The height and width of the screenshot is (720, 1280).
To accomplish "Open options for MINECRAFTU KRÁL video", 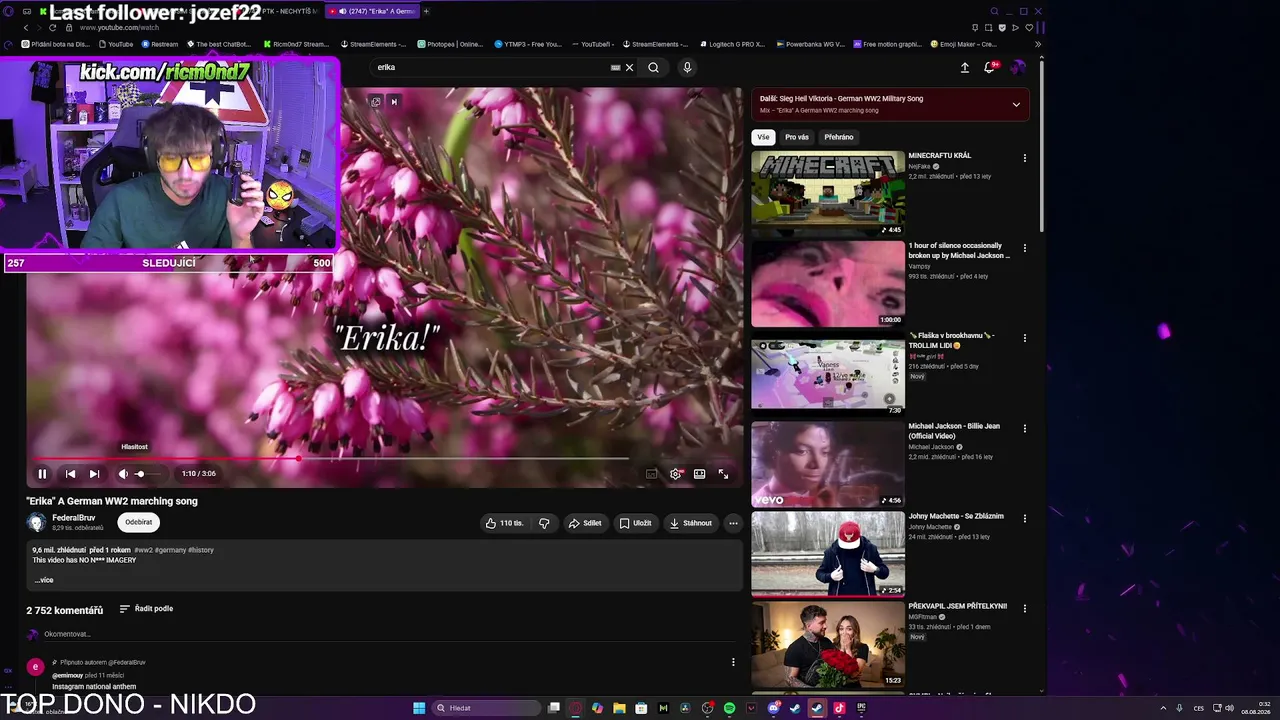I will click(x=1025, y=158).
